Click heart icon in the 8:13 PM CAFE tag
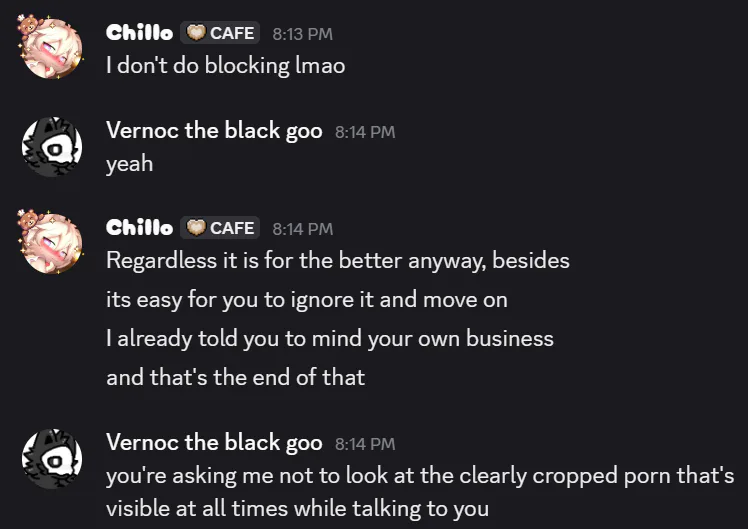Viewport: 748px width, 529px height. tap(196, 33)
